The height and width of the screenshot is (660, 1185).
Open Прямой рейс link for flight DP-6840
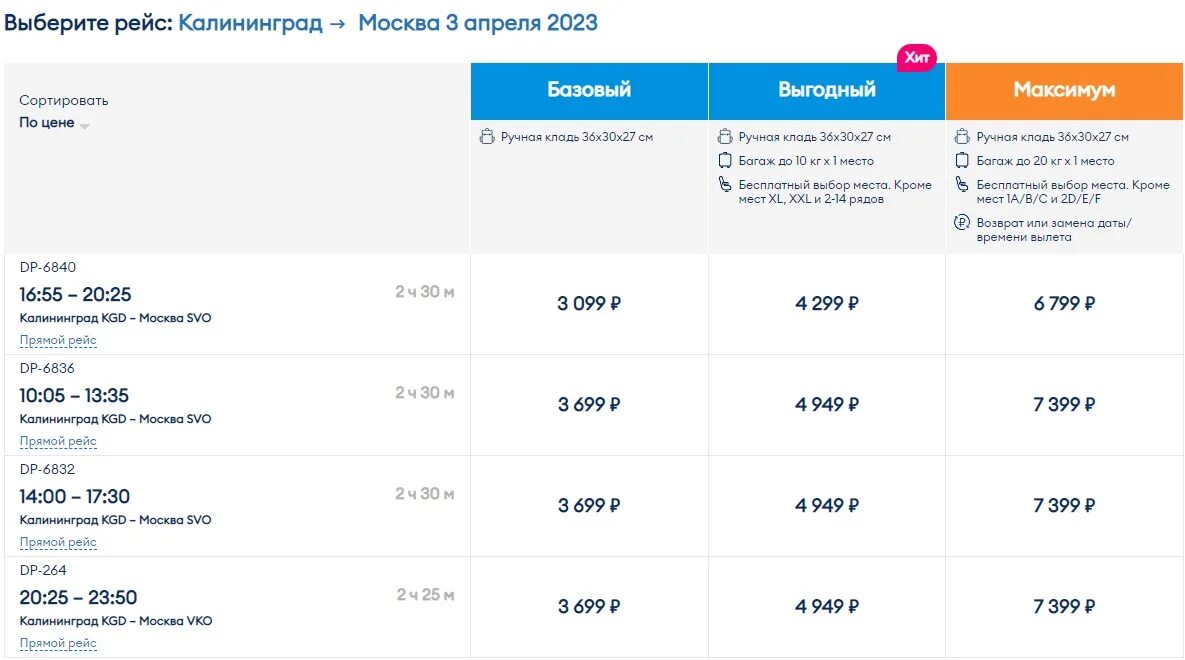[58, 340]
